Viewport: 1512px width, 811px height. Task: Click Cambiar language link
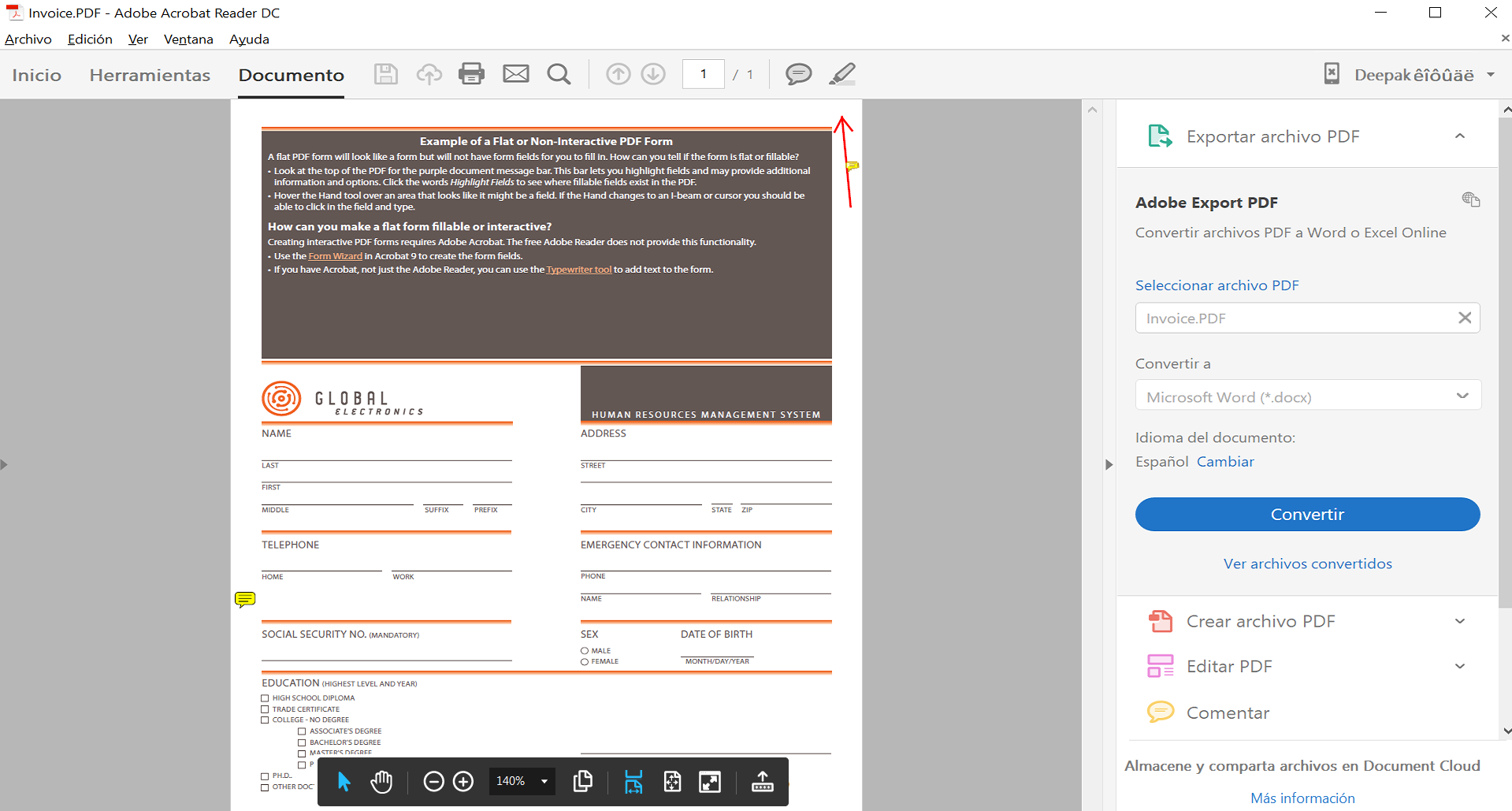(1225, 462)
